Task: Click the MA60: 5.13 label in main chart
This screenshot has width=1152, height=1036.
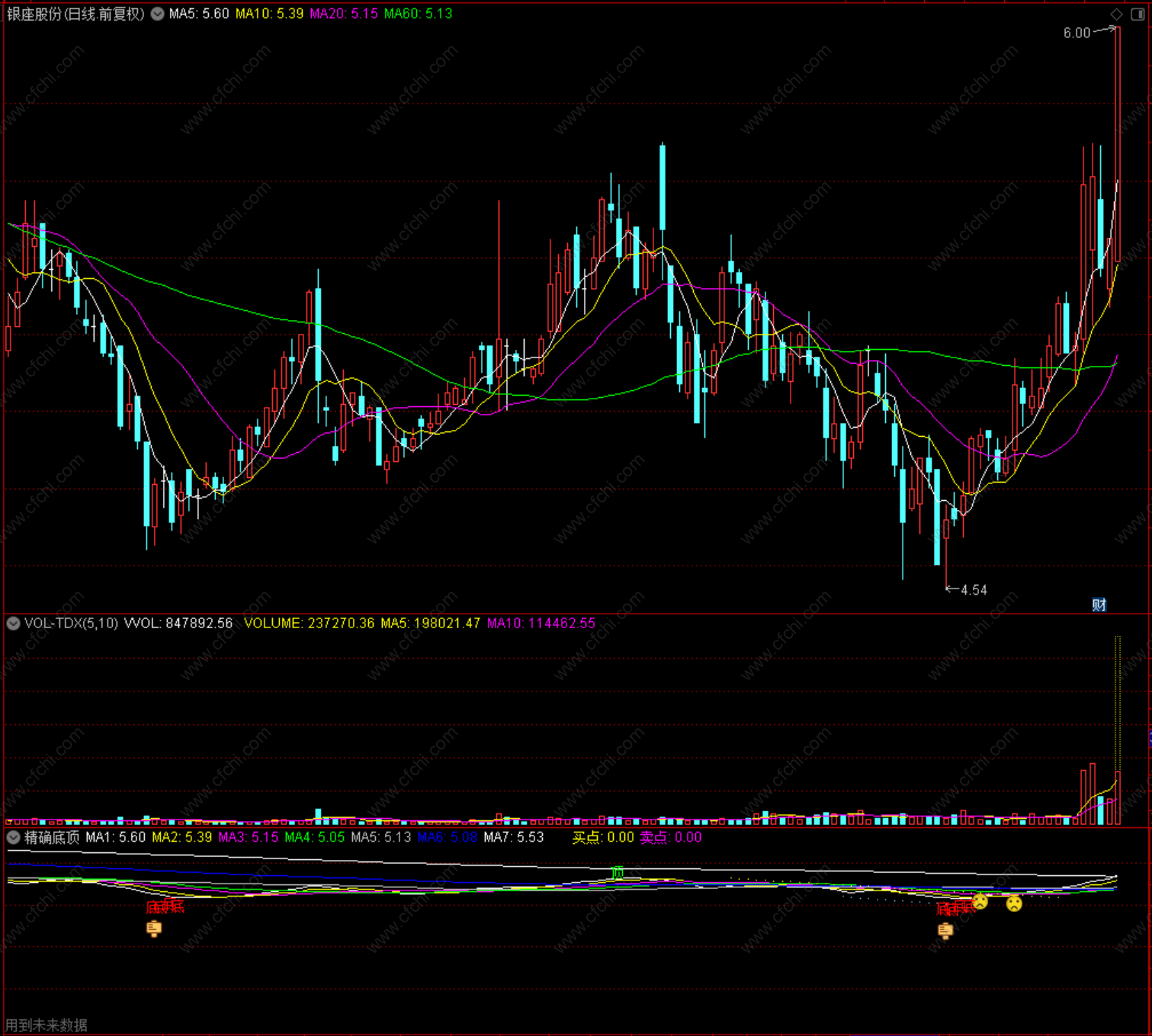Action: pyautogui.click(x=418, y=14)
